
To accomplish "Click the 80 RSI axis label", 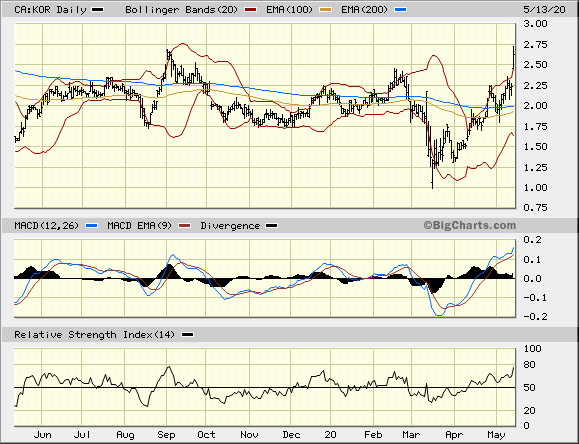I will 530,365.
